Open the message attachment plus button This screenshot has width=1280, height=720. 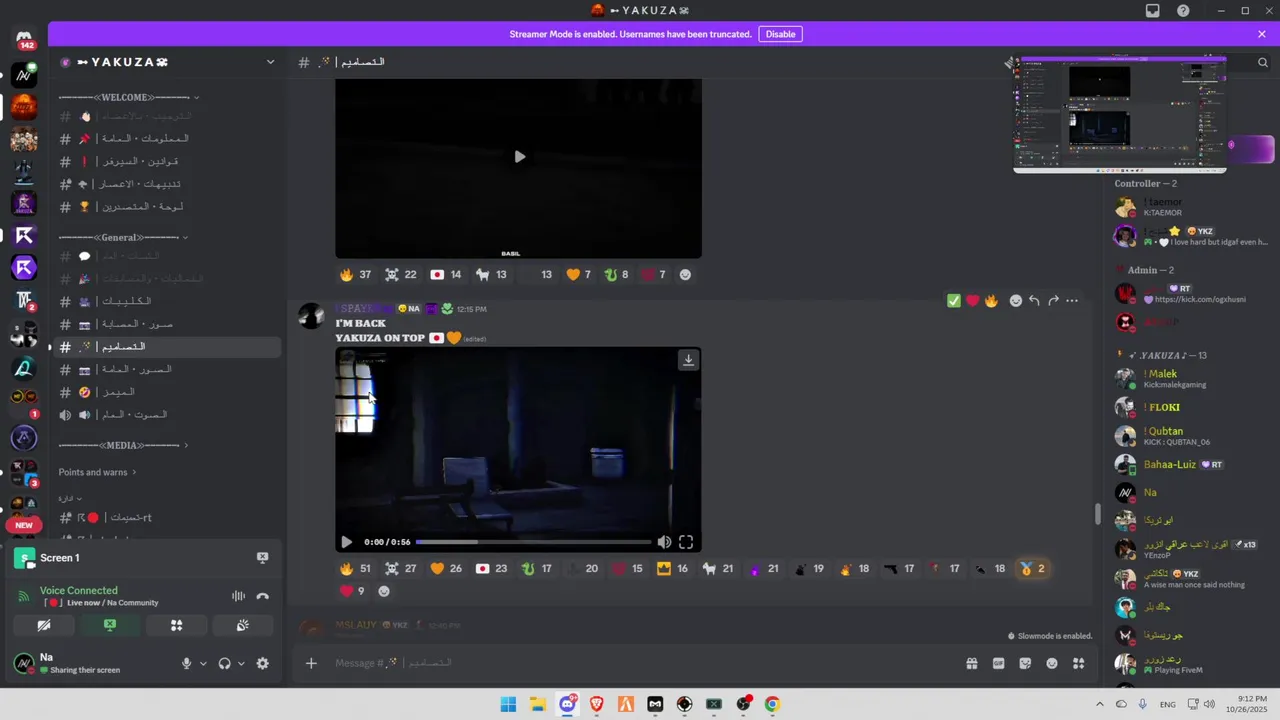pyautogui.click(x=311, y=663)
